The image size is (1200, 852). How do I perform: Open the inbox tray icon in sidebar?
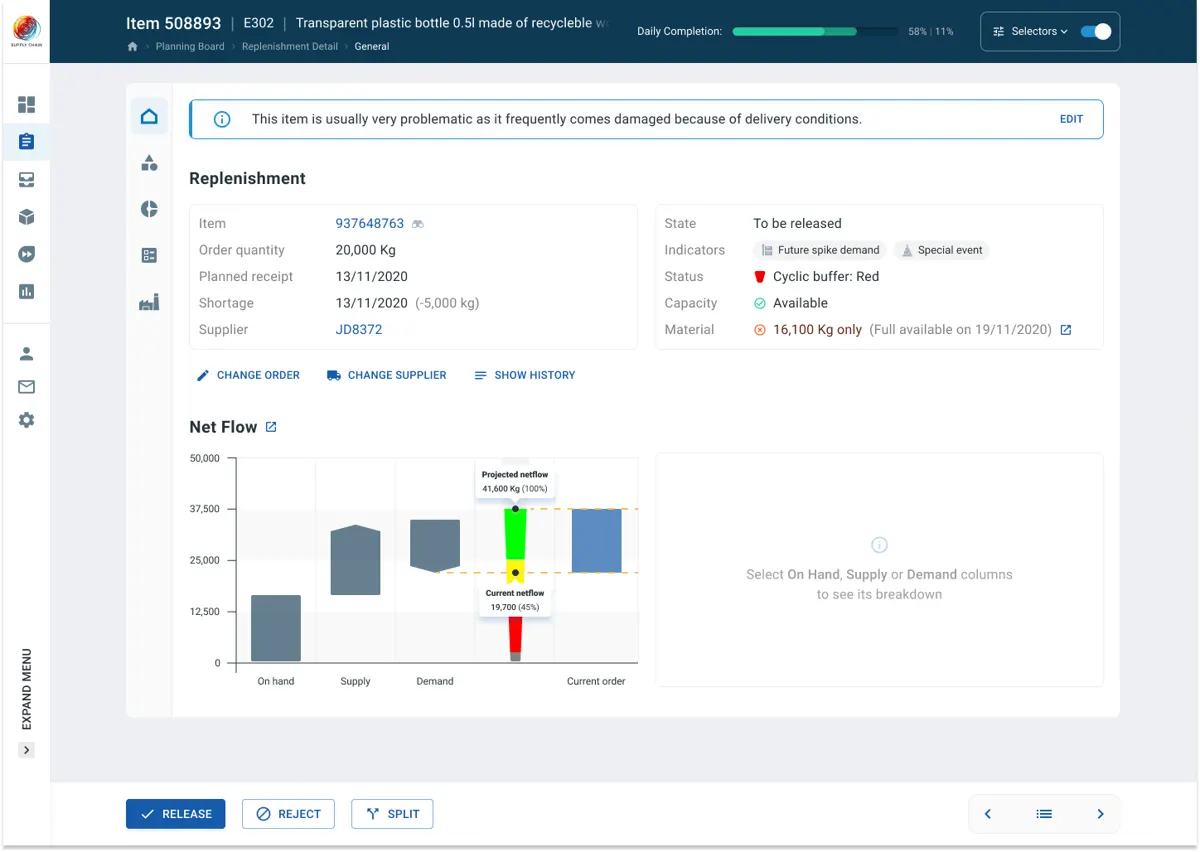point(27,180)
